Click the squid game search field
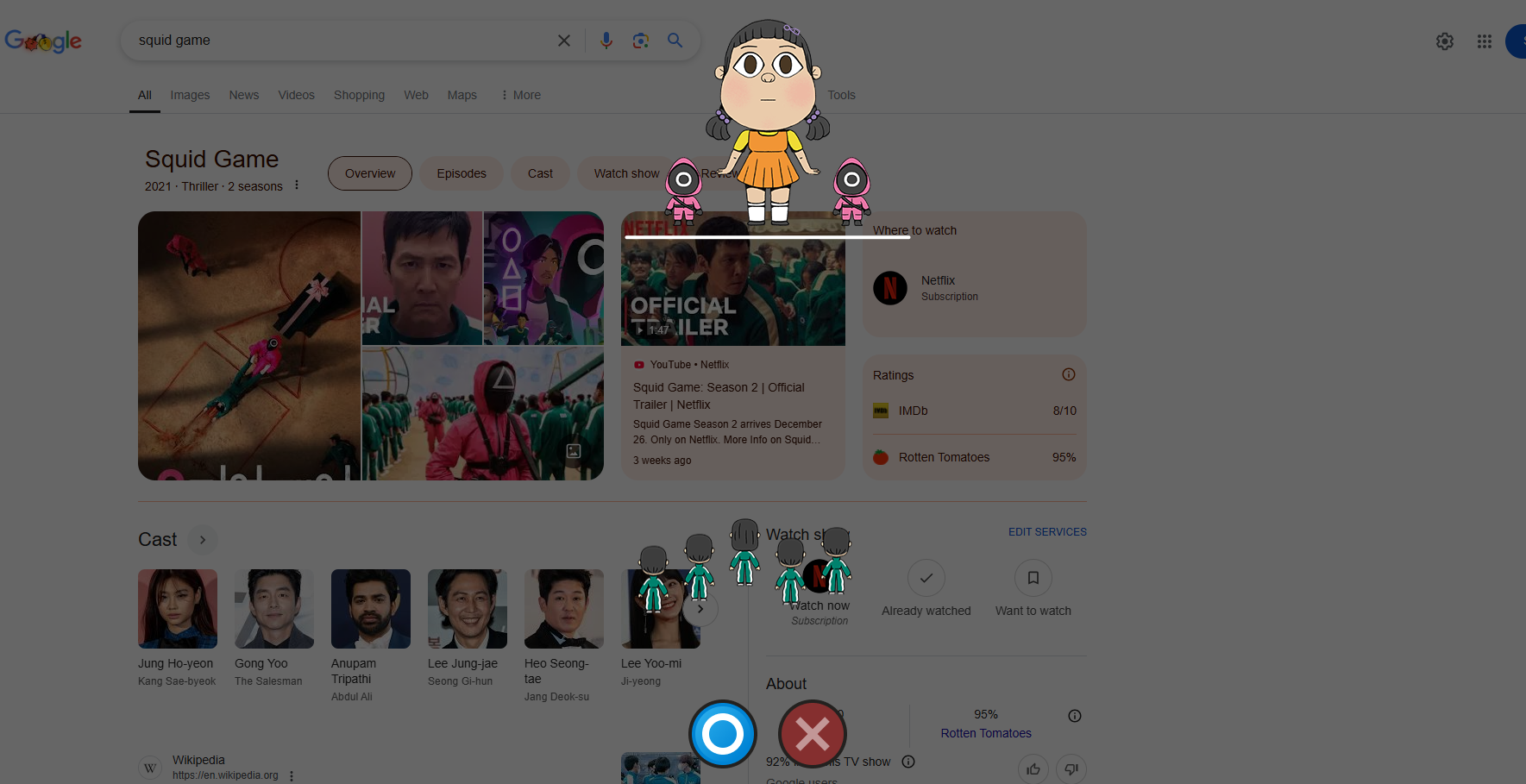The height and width of the screenshot is (784, 1526). (336, 41)
